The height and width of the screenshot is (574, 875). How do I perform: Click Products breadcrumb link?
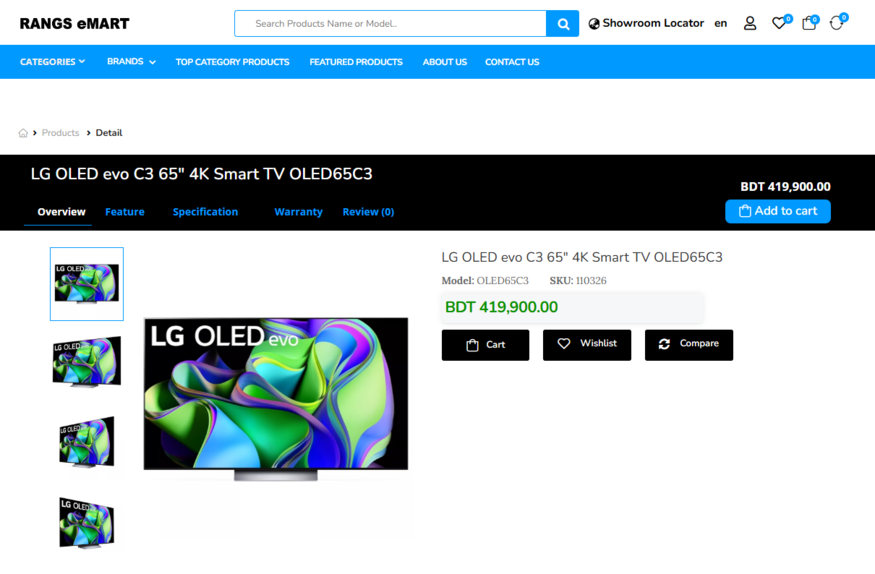60,133
